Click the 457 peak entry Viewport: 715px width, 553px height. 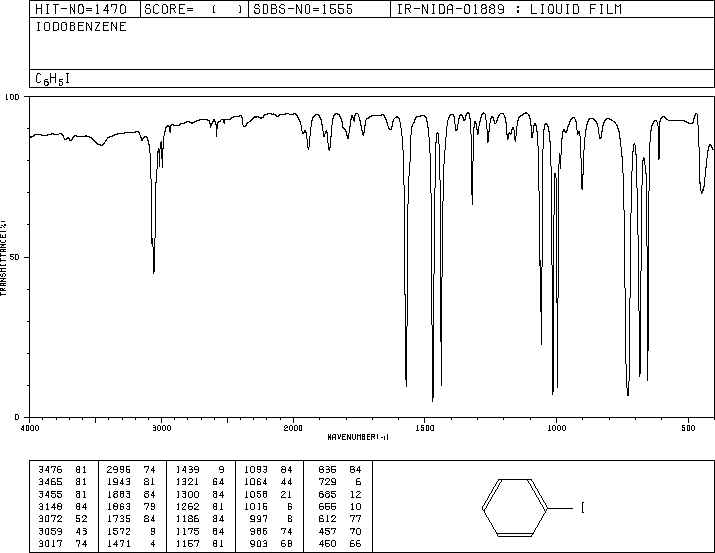click(327, 531)
